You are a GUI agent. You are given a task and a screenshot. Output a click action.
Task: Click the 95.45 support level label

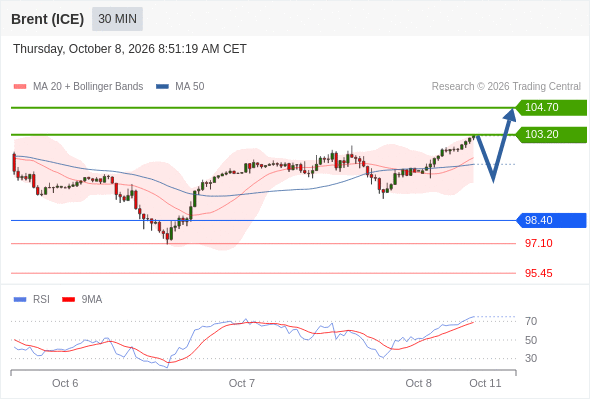[x=538, y=274]
